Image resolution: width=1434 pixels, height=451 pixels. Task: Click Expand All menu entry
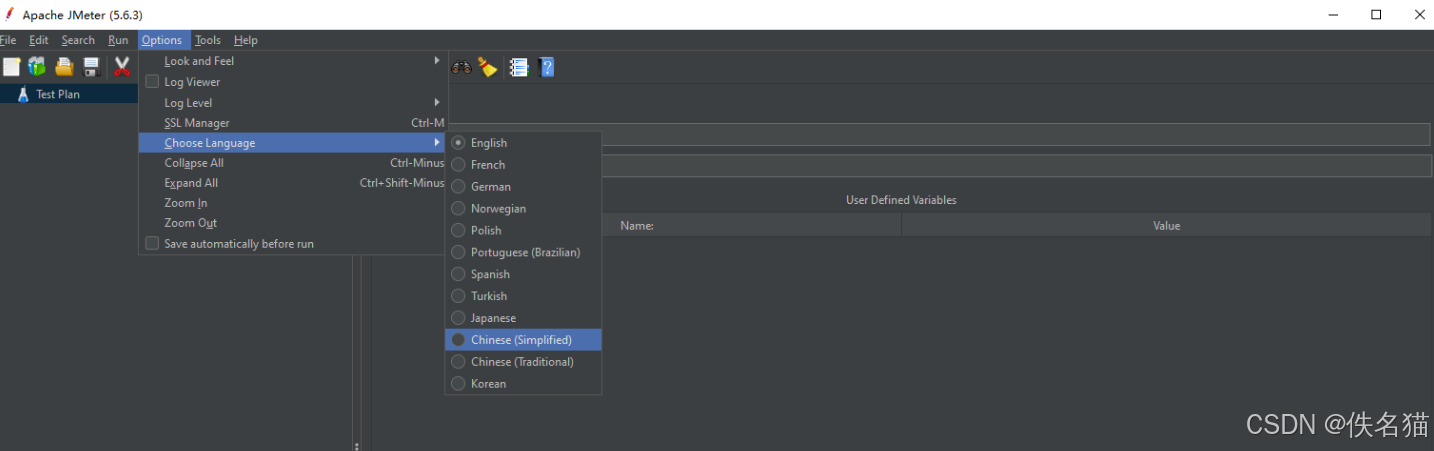click(293, 183)
